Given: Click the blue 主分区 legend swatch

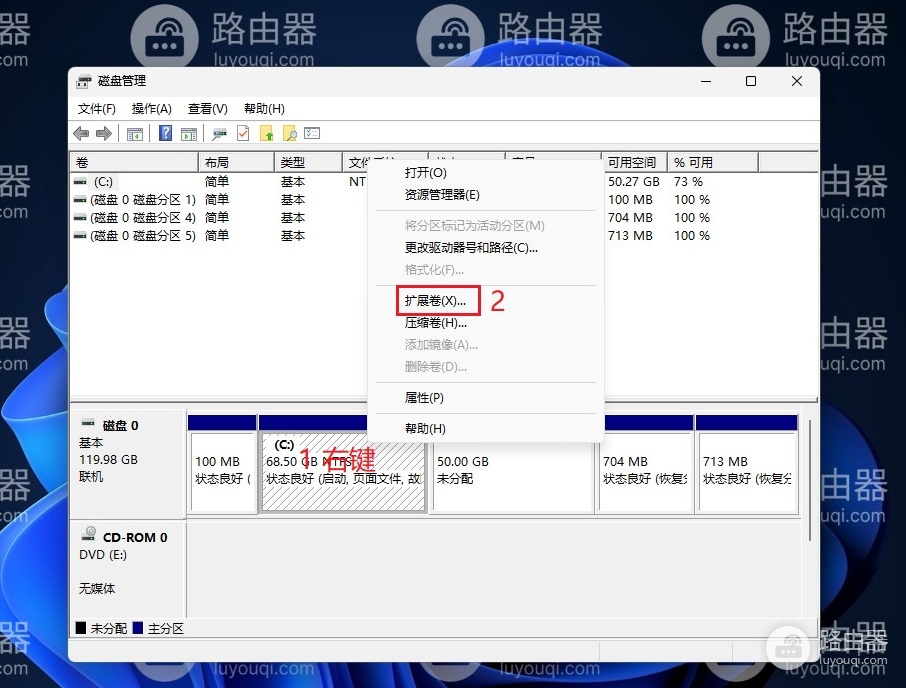Looking at the screenshot, I should click(x=138, y=628).
